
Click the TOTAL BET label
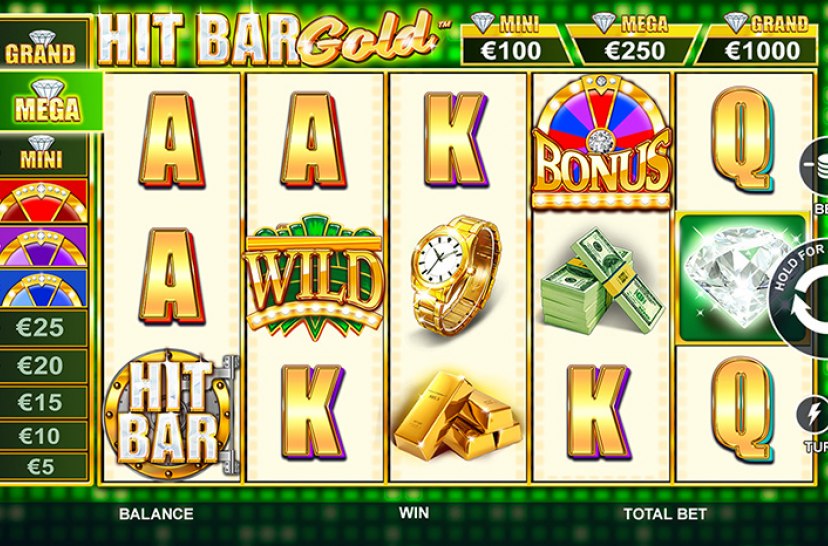(665, 513)
